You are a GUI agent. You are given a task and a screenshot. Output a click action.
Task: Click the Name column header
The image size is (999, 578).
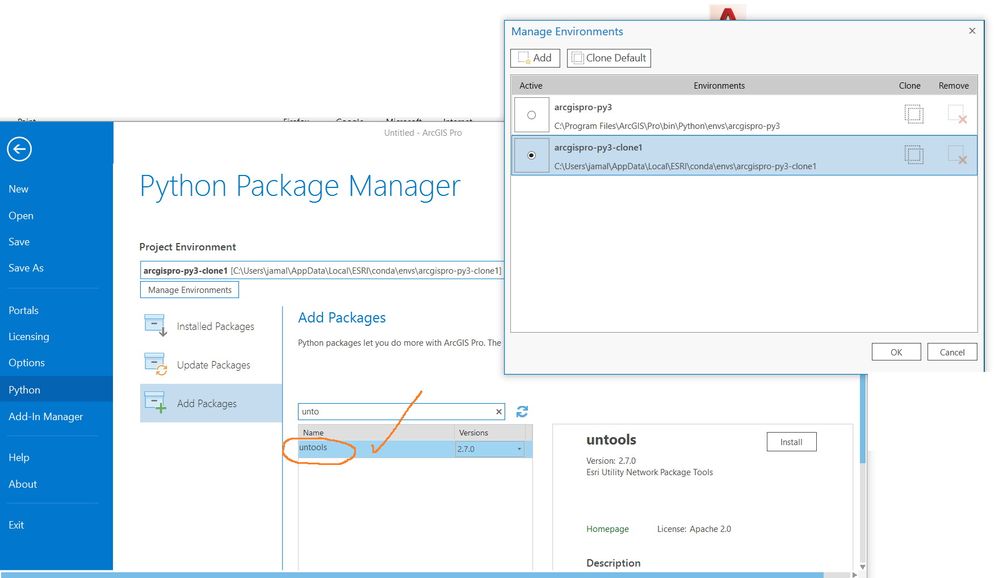click(x=377, y=432)
